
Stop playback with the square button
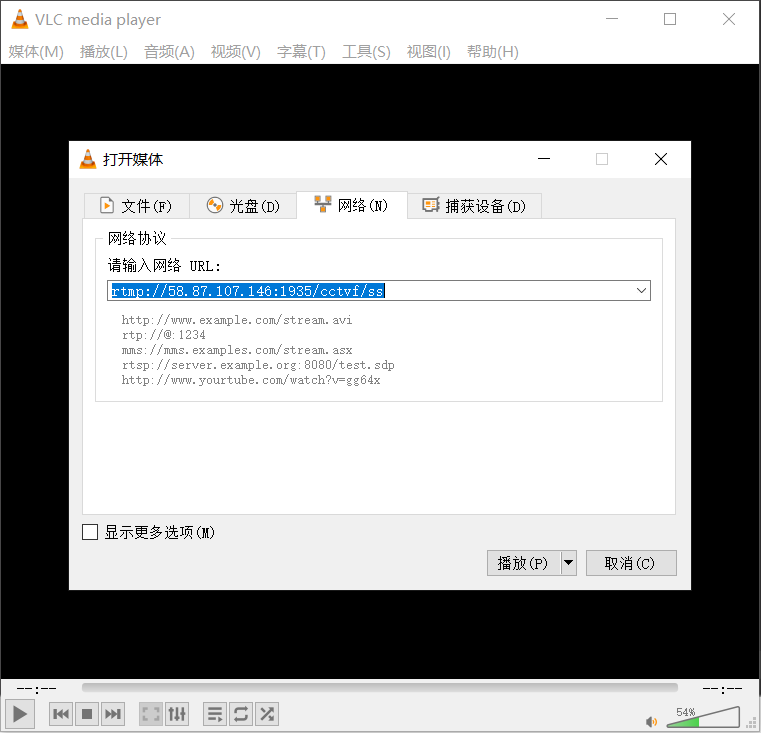click(x=87, y=714)
